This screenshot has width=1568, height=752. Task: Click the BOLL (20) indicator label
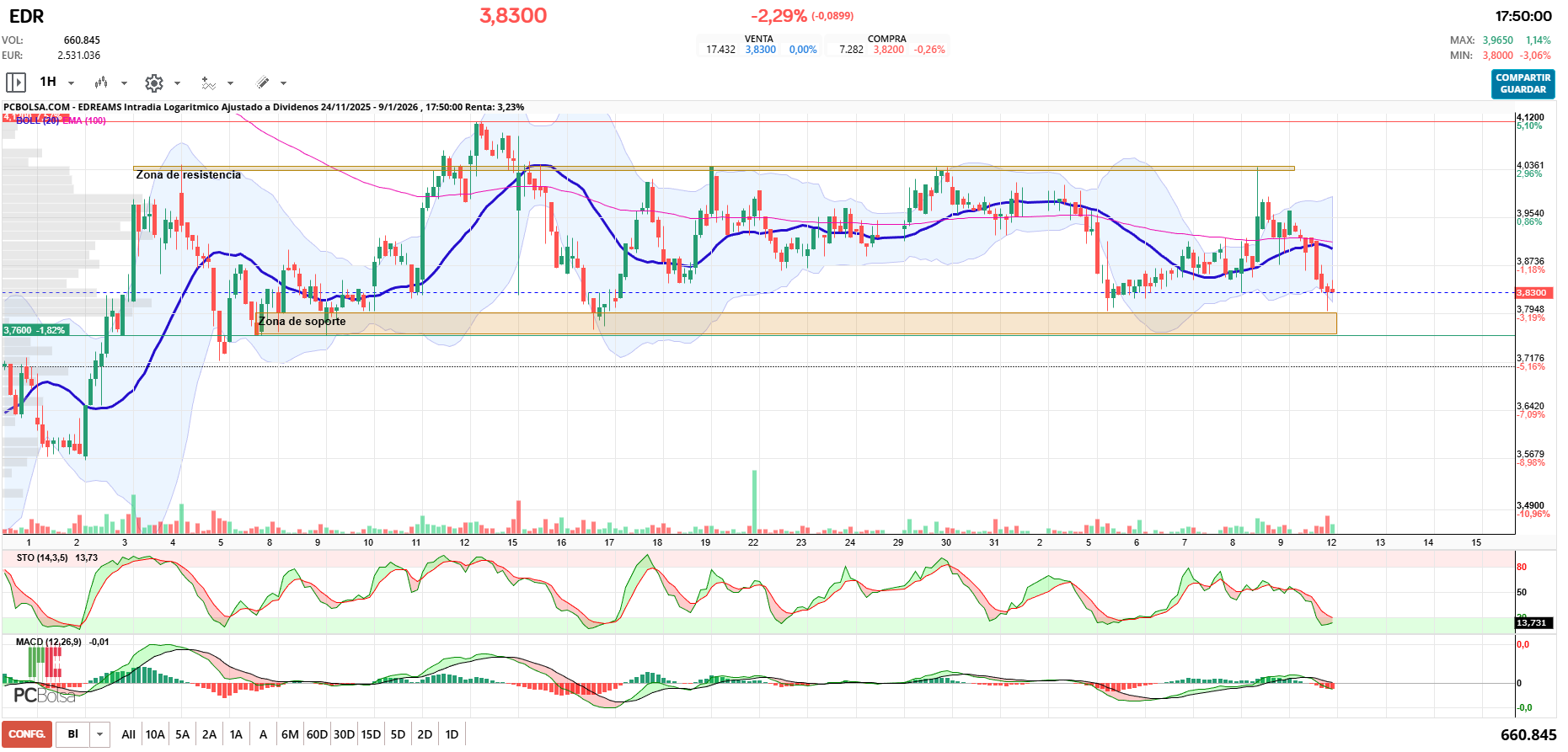point(38,121)
